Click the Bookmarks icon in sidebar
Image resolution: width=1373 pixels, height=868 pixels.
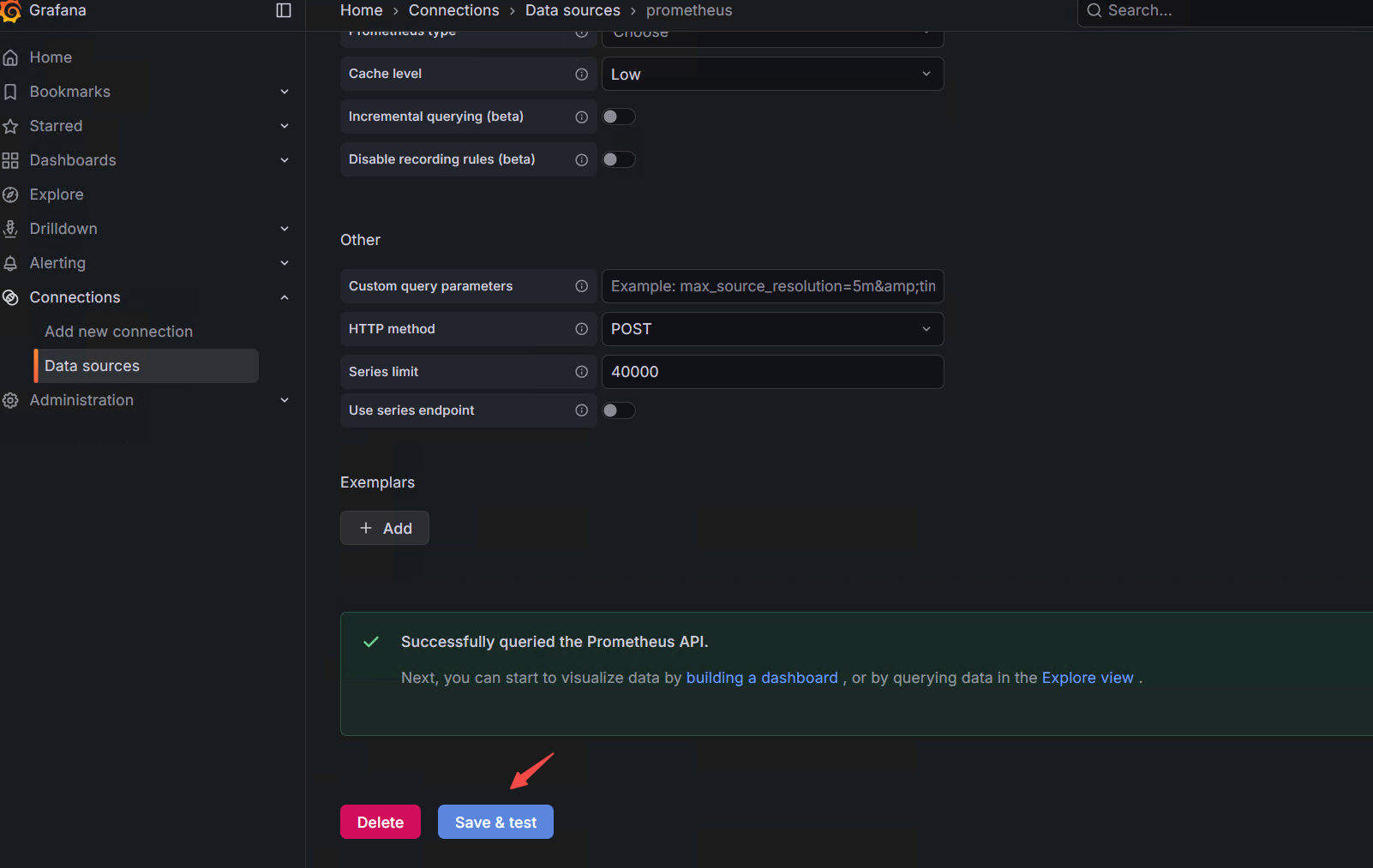tap(10, 92)
